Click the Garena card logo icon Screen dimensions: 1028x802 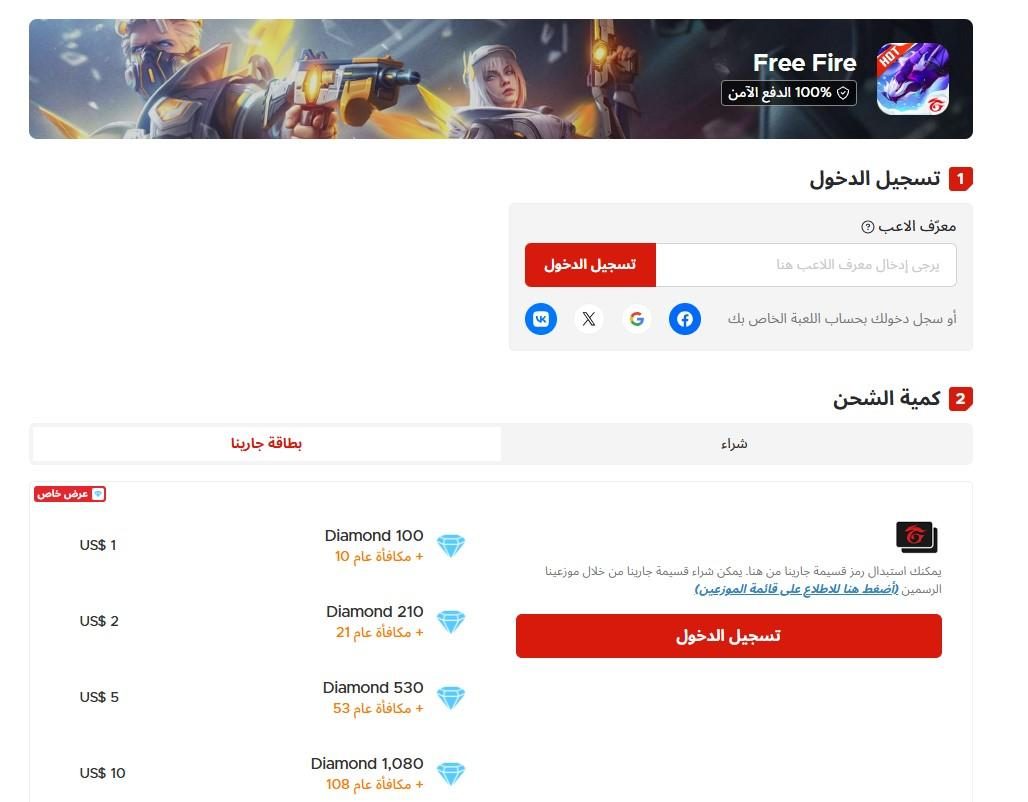coord(917,536)
